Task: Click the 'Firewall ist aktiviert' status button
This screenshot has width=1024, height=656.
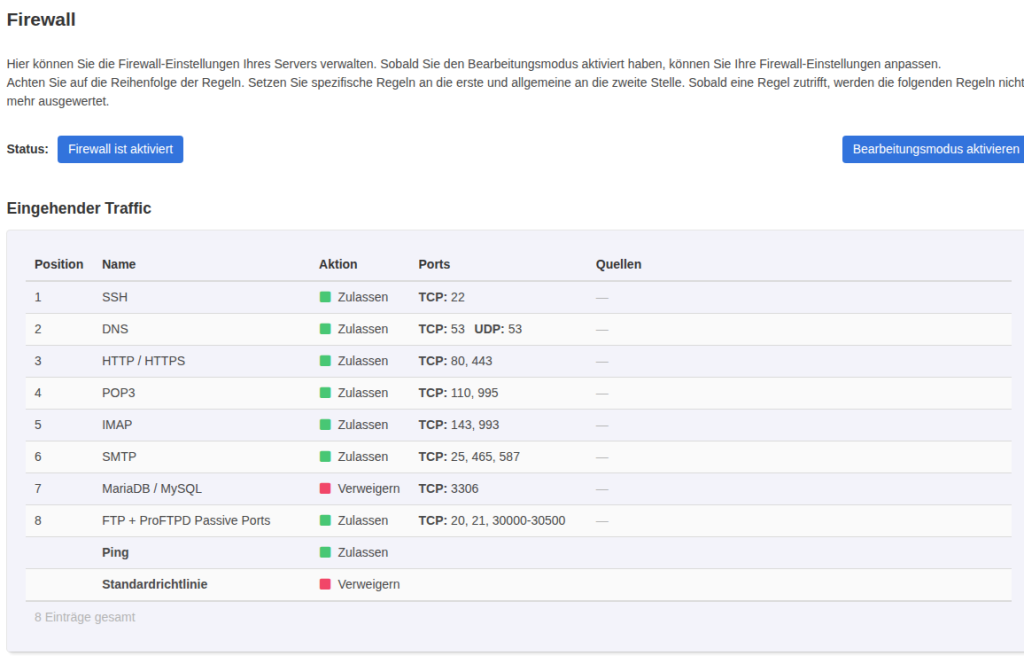Action: pyautogui.click(x=120, y=149)
